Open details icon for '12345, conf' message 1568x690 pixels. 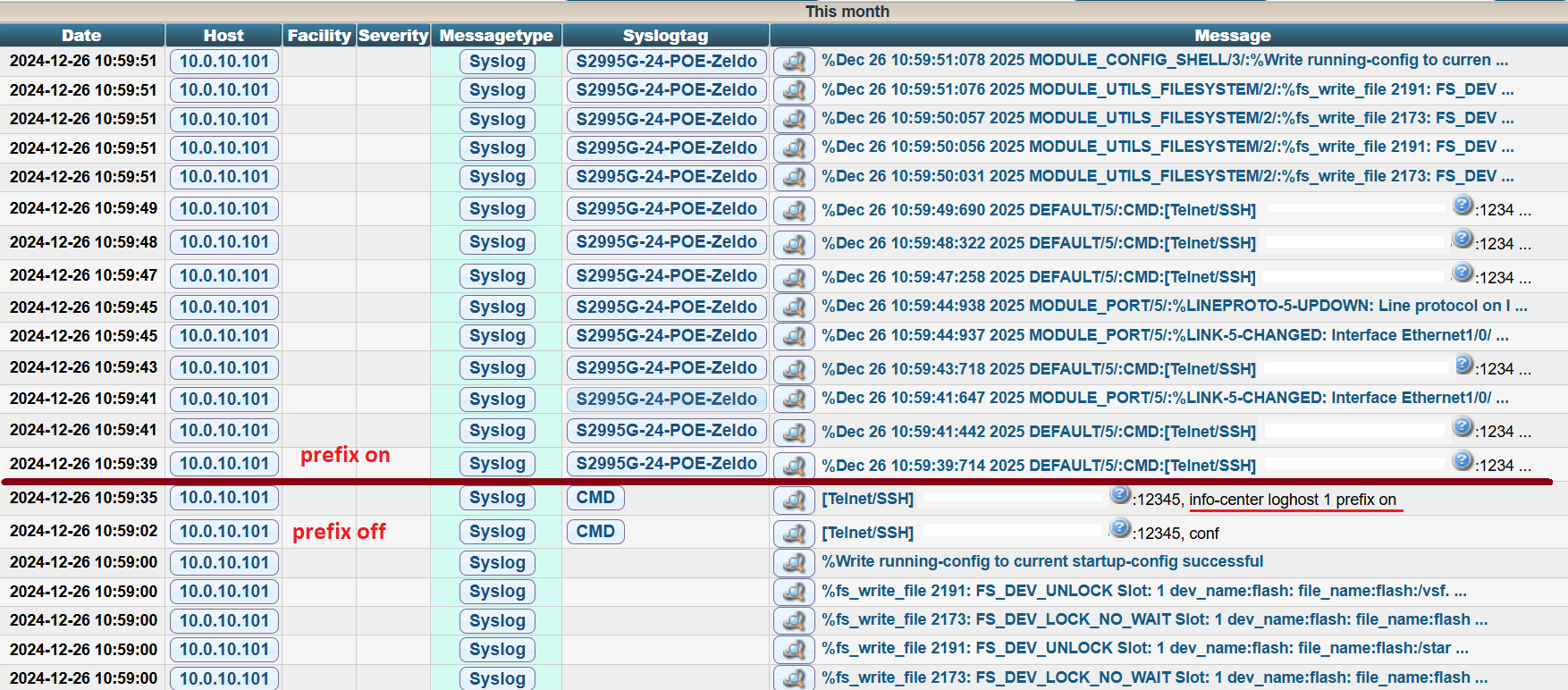[794, 534]
